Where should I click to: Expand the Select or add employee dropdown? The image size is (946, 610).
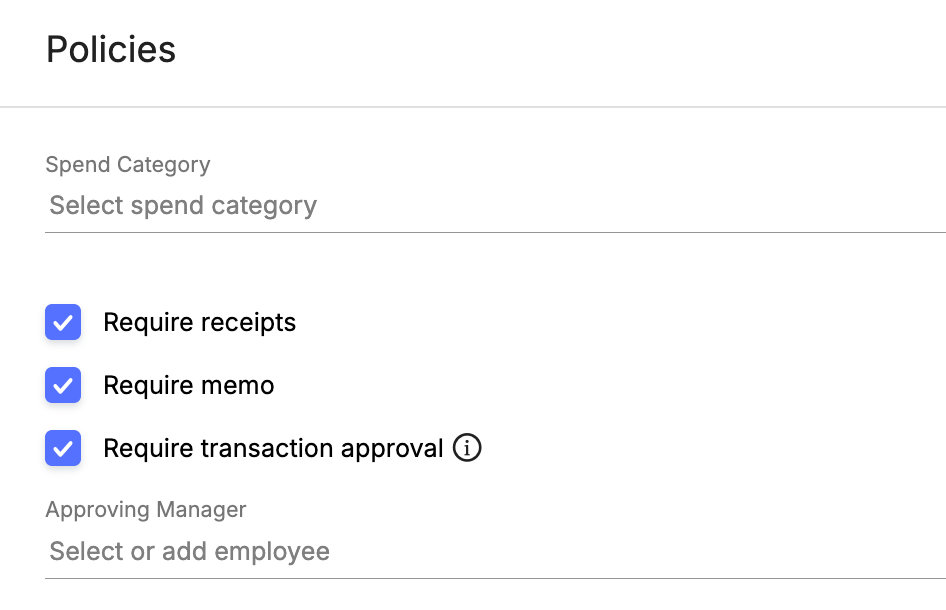click(x=495, y=551)
